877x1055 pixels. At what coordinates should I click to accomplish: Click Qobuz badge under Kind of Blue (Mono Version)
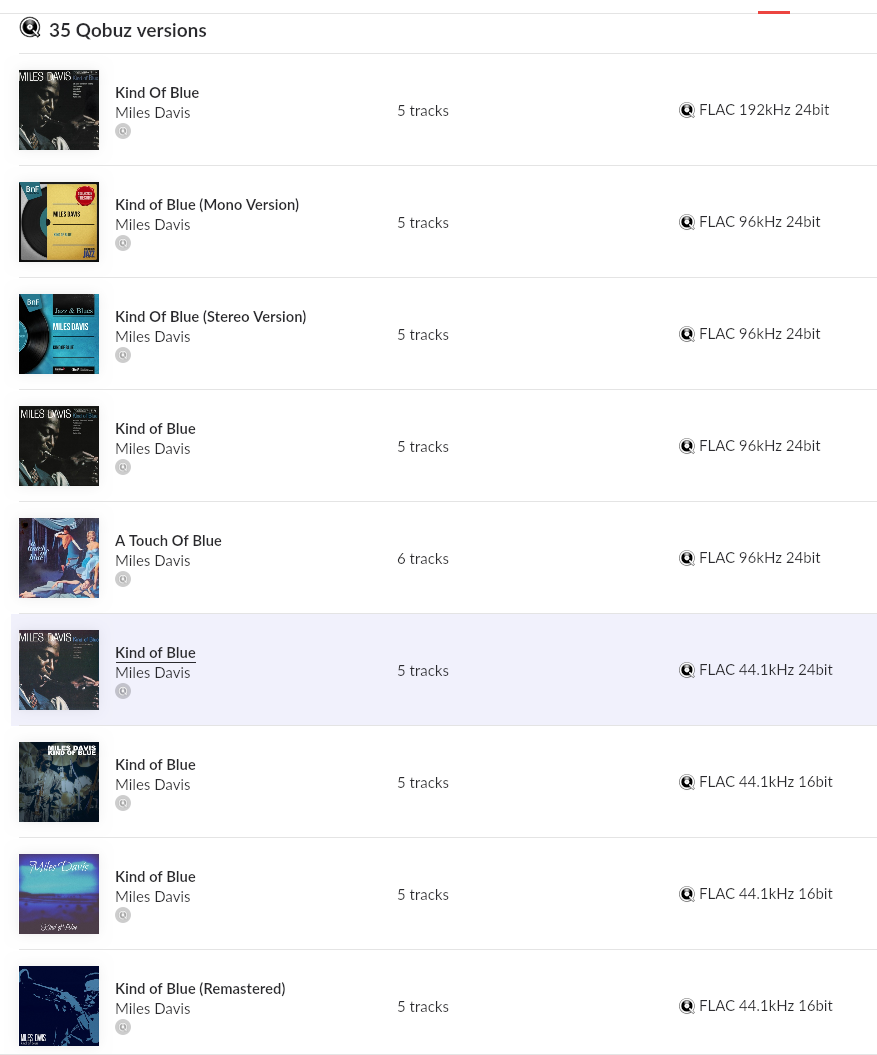point(123,243)
